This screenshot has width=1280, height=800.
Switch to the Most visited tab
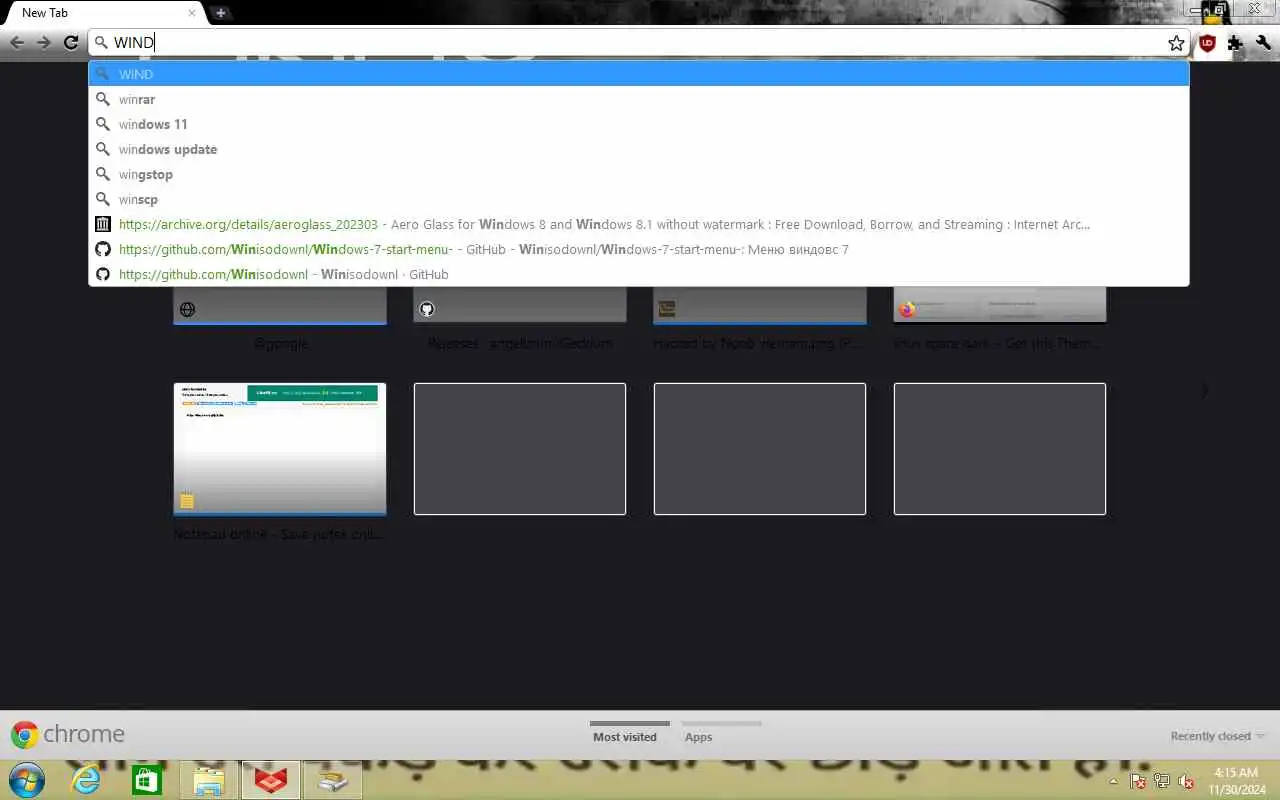coord(625,737)
